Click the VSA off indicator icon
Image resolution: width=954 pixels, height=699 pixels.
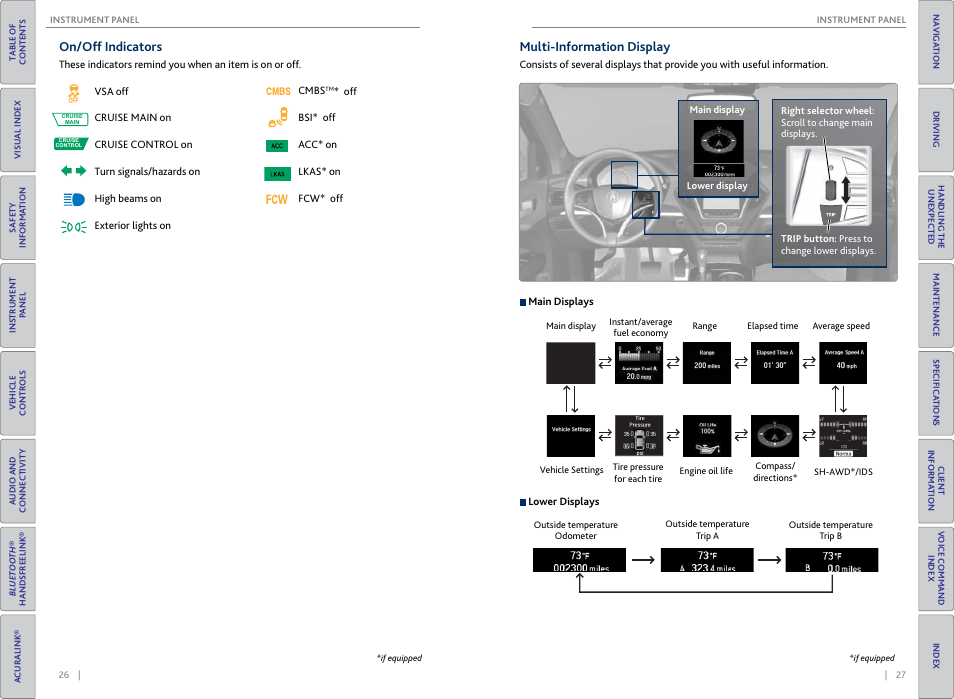74,93
